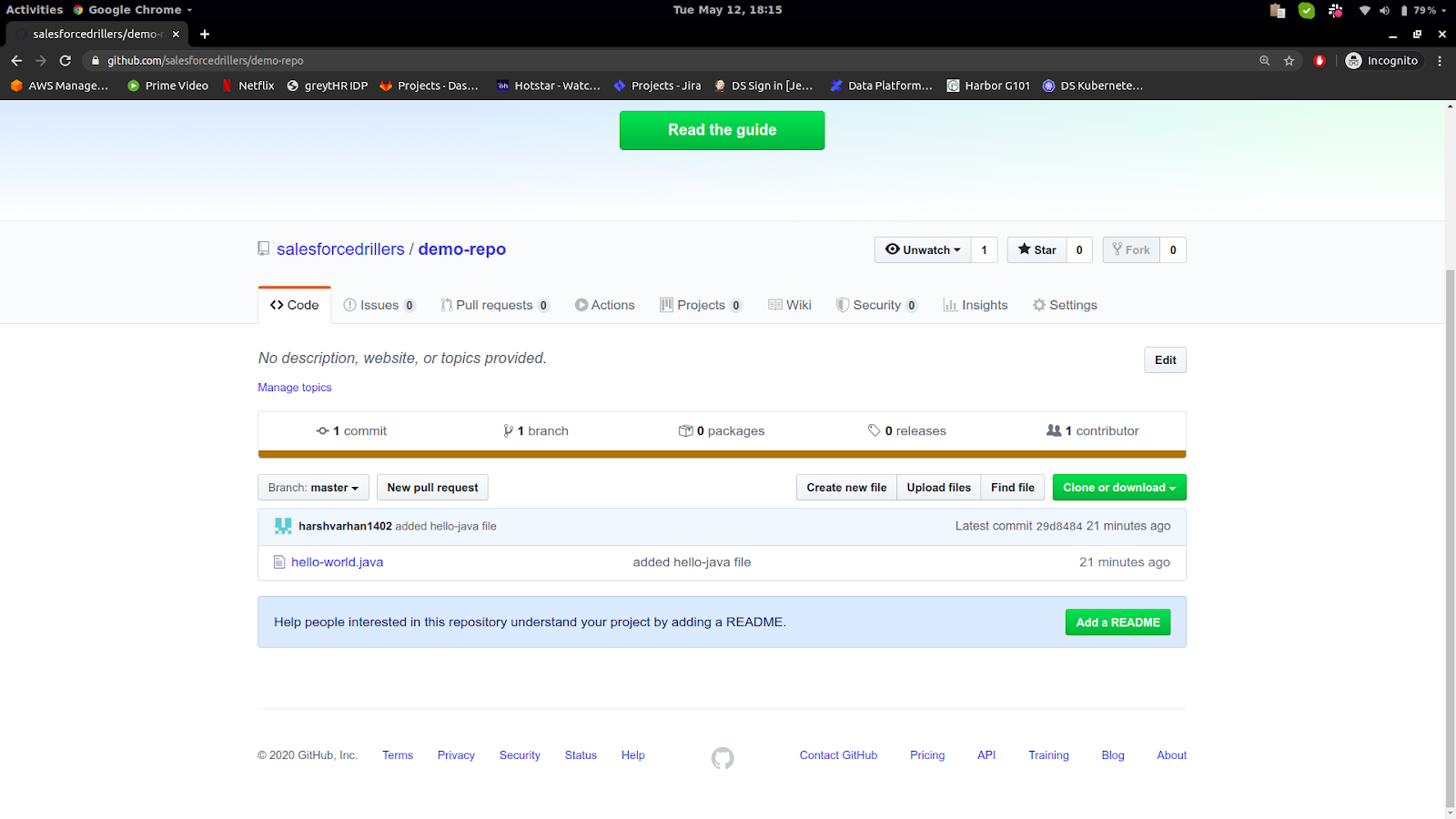View the 1 commit history link
The height and width of the screenshot is (819, 1456).
[351, 431]
